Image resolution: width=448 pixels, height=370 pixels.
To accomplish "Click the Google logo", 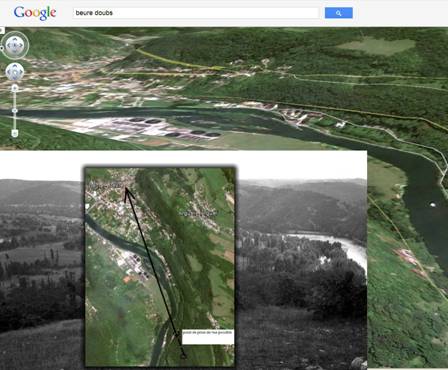I will (35, 13).
